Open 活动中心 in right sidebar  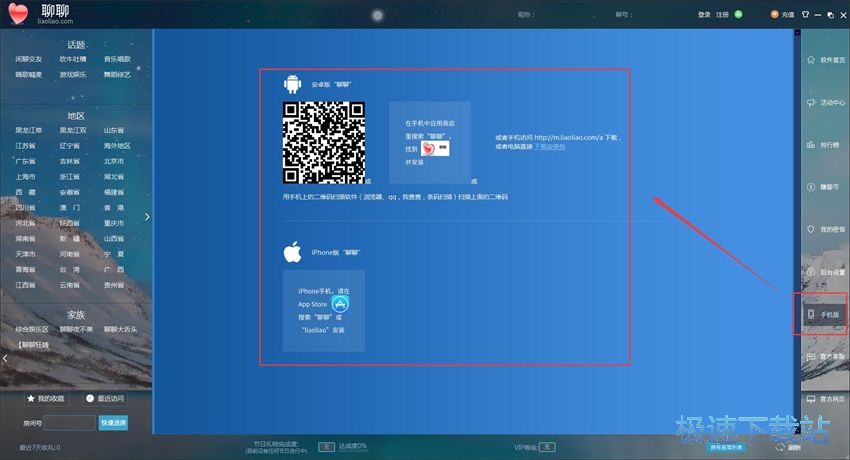click(826, 102)
